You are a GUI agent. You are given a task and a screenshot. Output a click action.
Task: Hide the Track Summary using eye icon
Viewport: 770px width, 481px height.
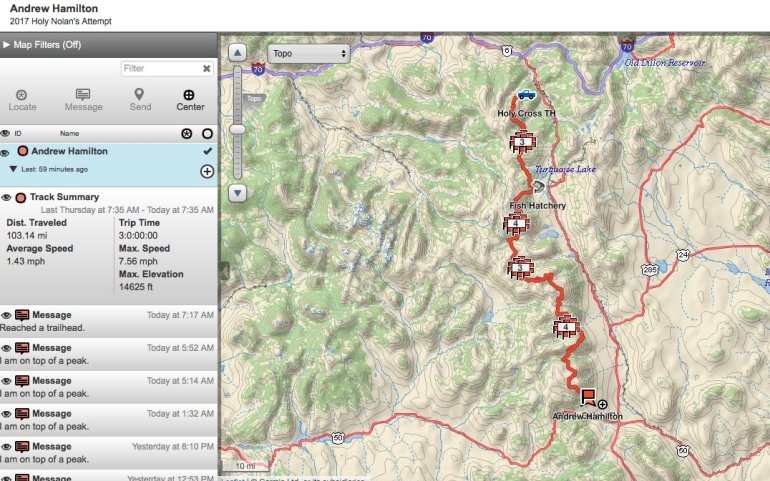tap(6, 198)
